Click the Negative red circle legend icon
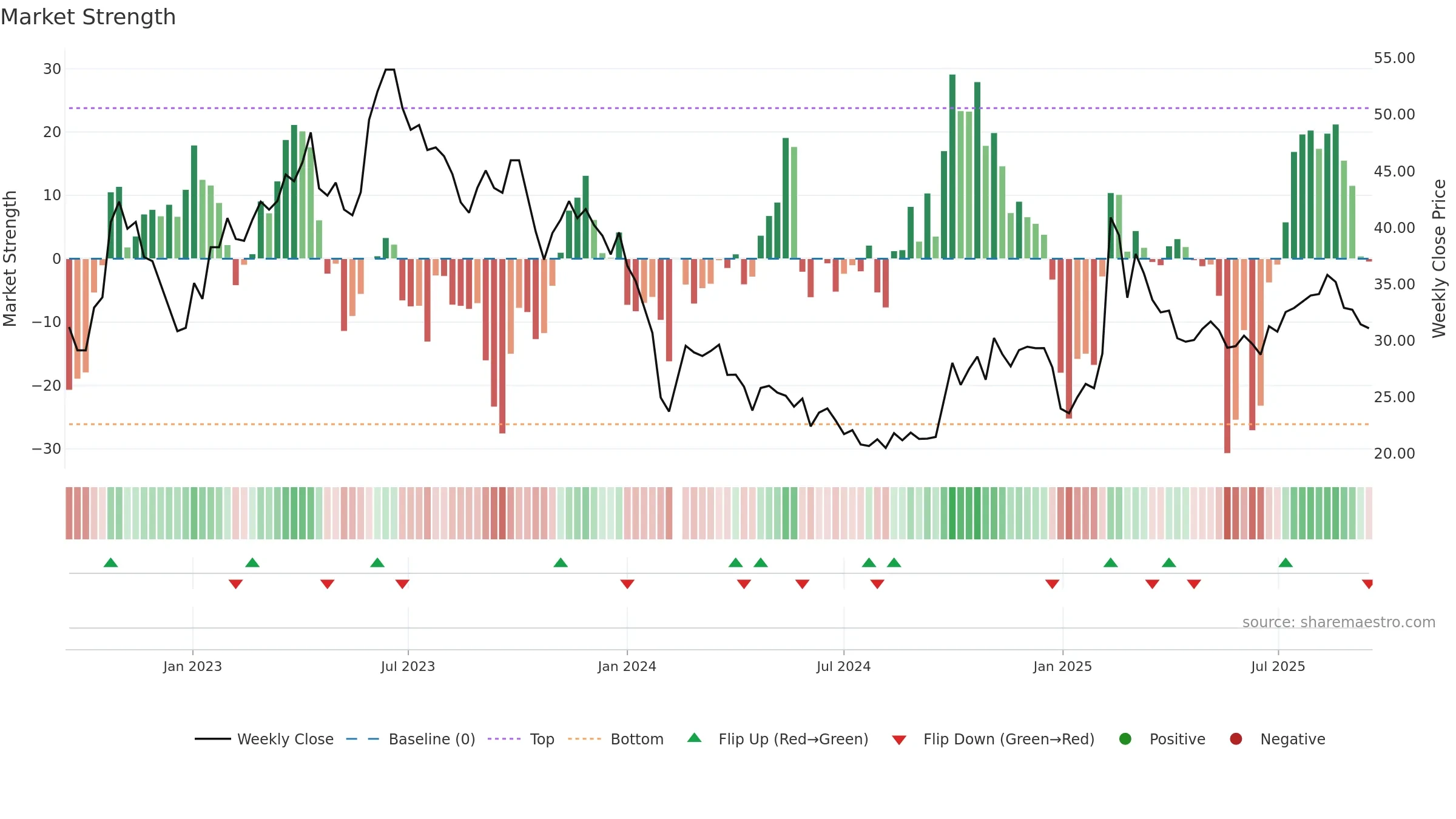Screen dimensions: 1456x819 pyautogui.click(x=1236, y=739)
